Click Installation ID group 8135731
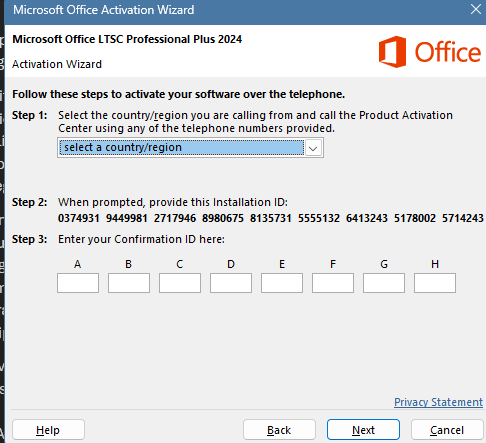Image resolution: width=486 pixels, height=443 pixels. pos(271,218)
